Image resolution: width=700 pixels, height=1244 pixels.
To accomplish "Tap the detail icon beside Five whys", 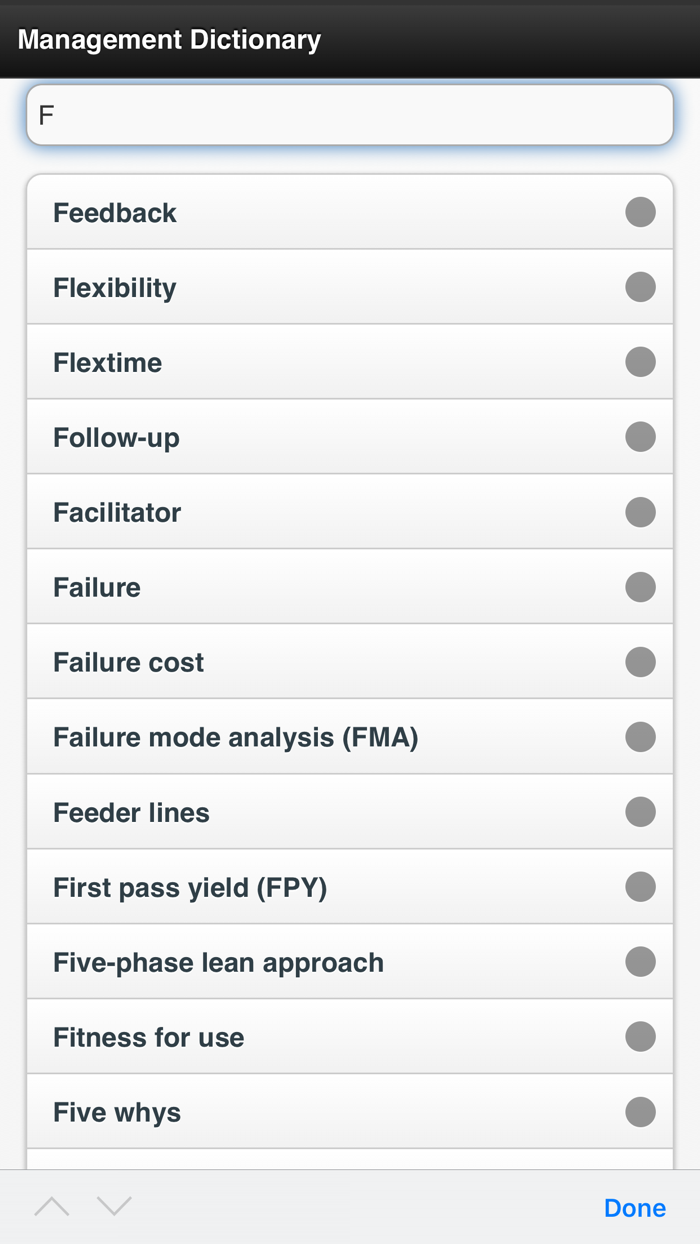I will [x=640, y=1111].
